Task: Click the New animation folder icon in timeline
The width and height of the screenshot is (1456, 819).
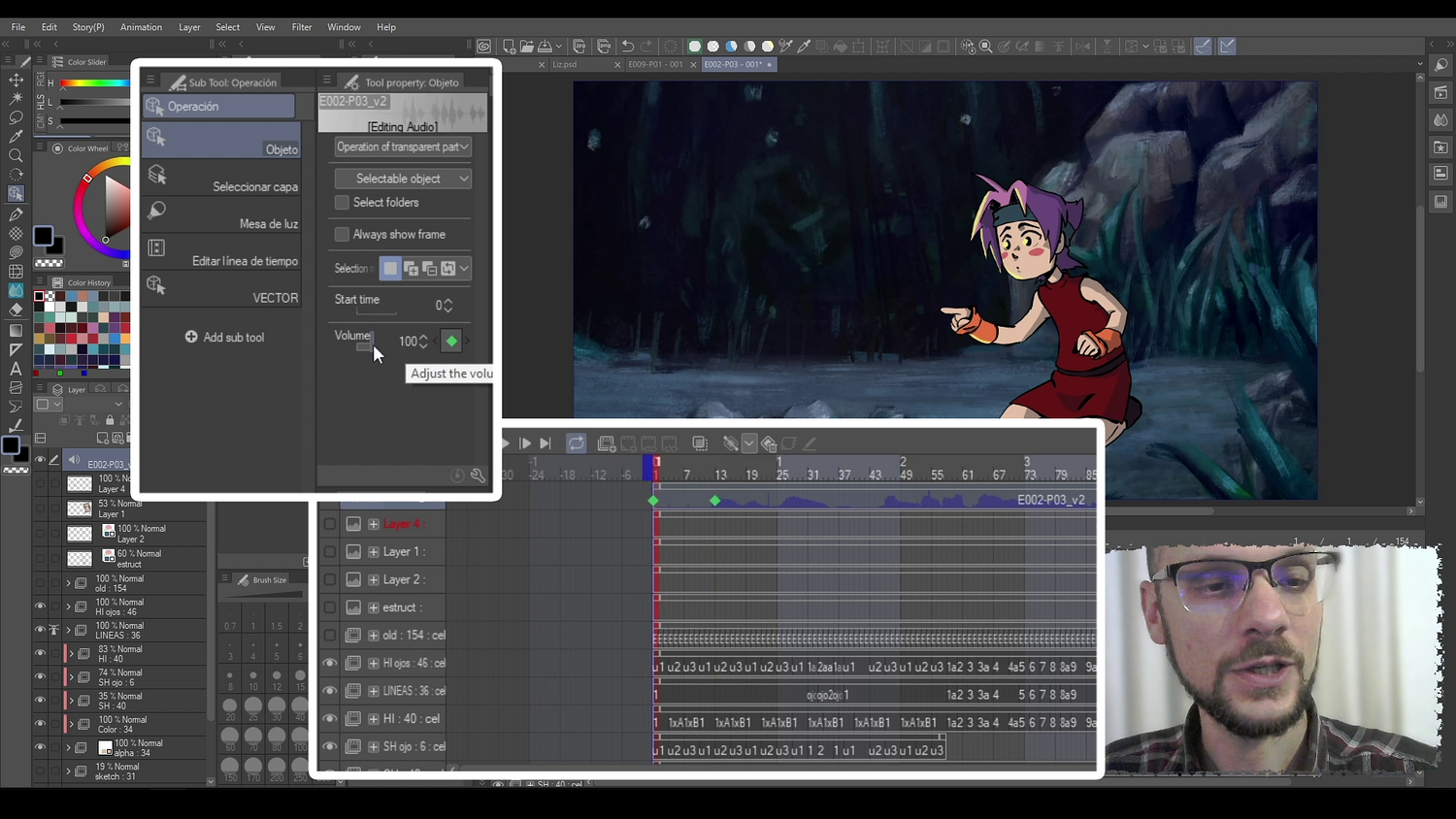Action: pos(607,443)
